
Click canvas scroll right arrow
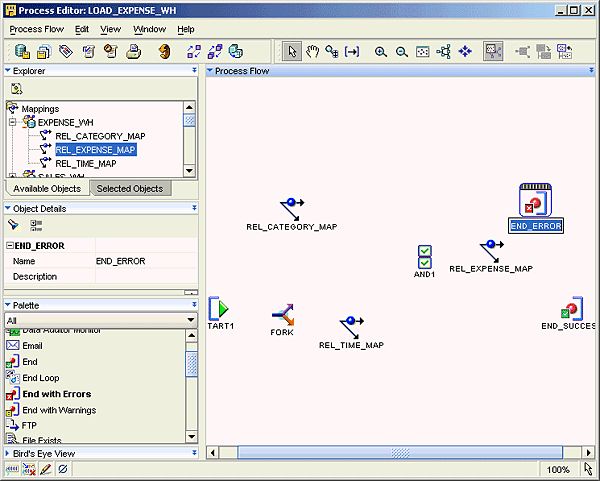click(589, 453)
